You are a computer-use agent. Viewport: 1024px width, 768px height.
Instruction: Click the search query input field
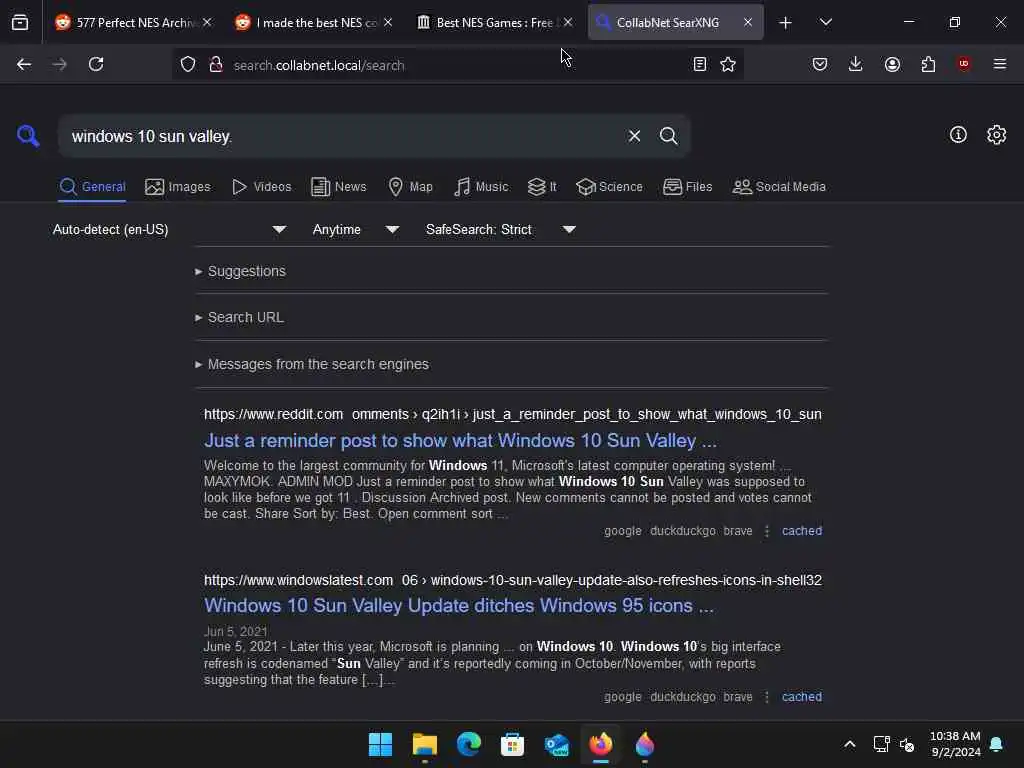click(x=343, y=136)
